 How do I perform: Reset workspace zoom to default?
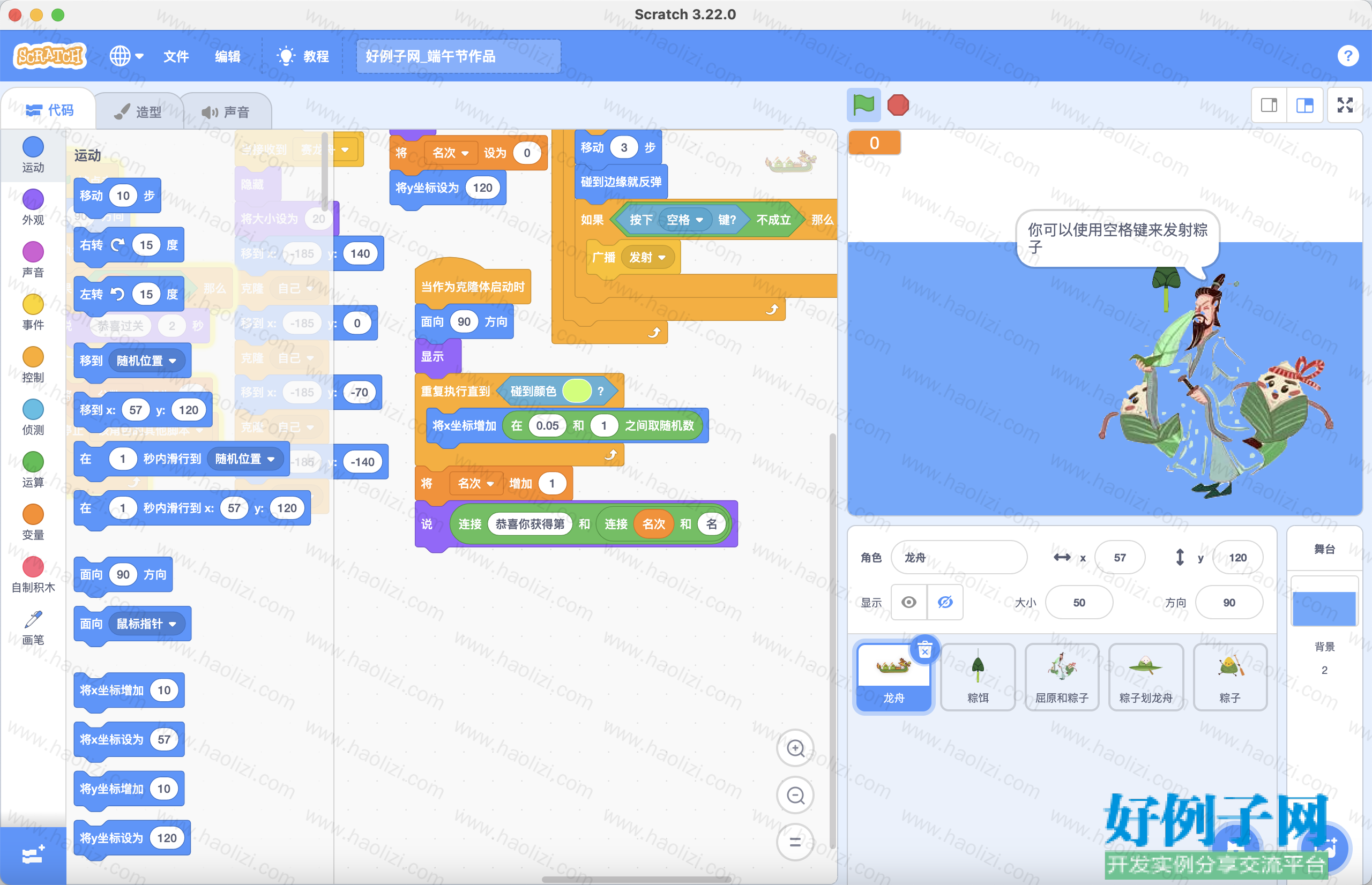click(795, 843)
